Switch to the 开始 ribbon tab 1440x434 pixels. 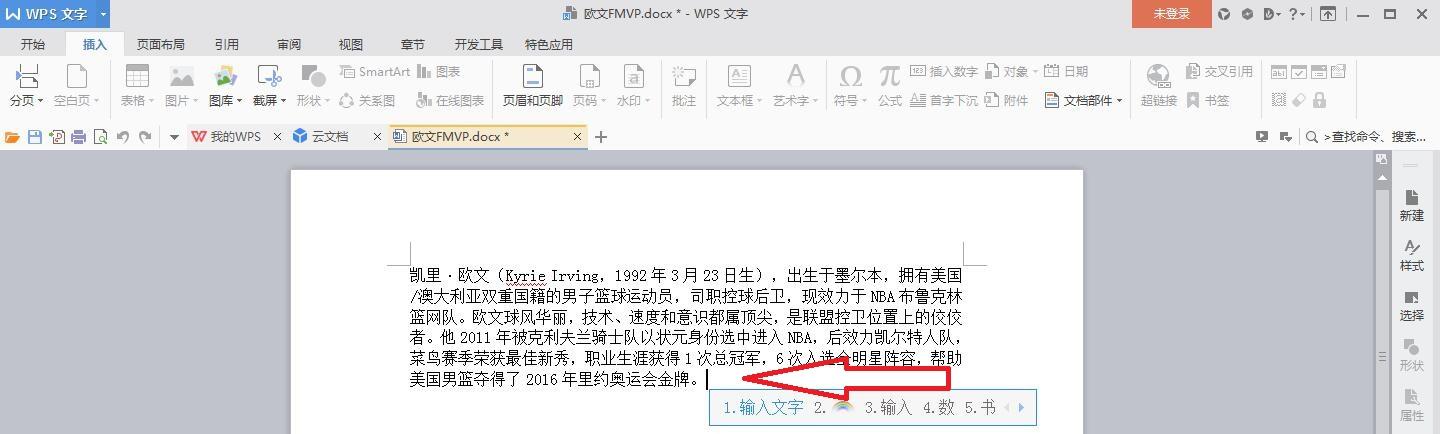[x=33, y=44]
